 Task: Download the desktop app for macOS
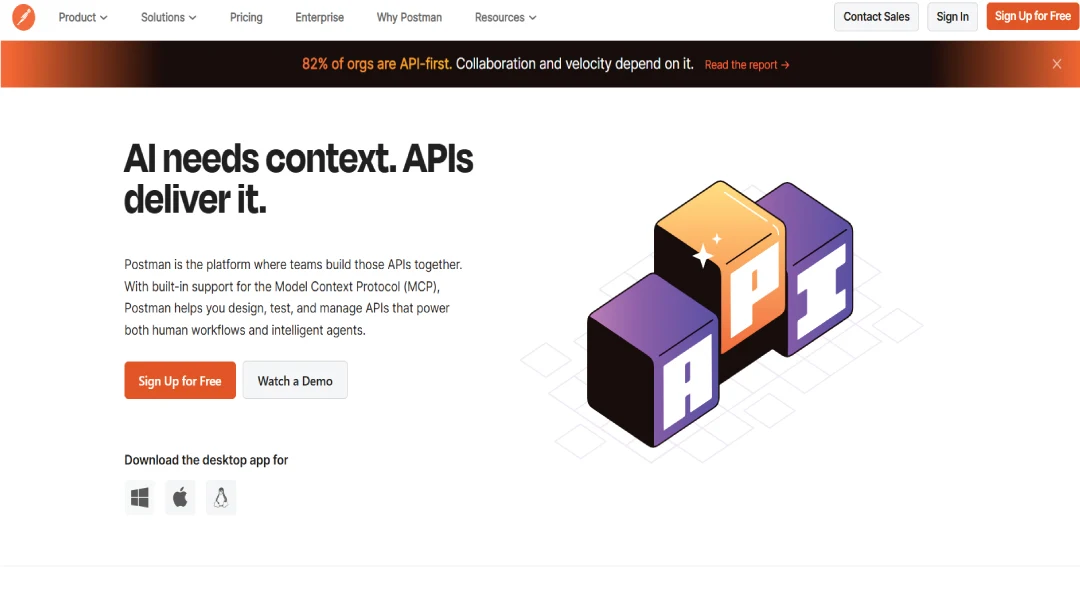[x=180, y=497]
